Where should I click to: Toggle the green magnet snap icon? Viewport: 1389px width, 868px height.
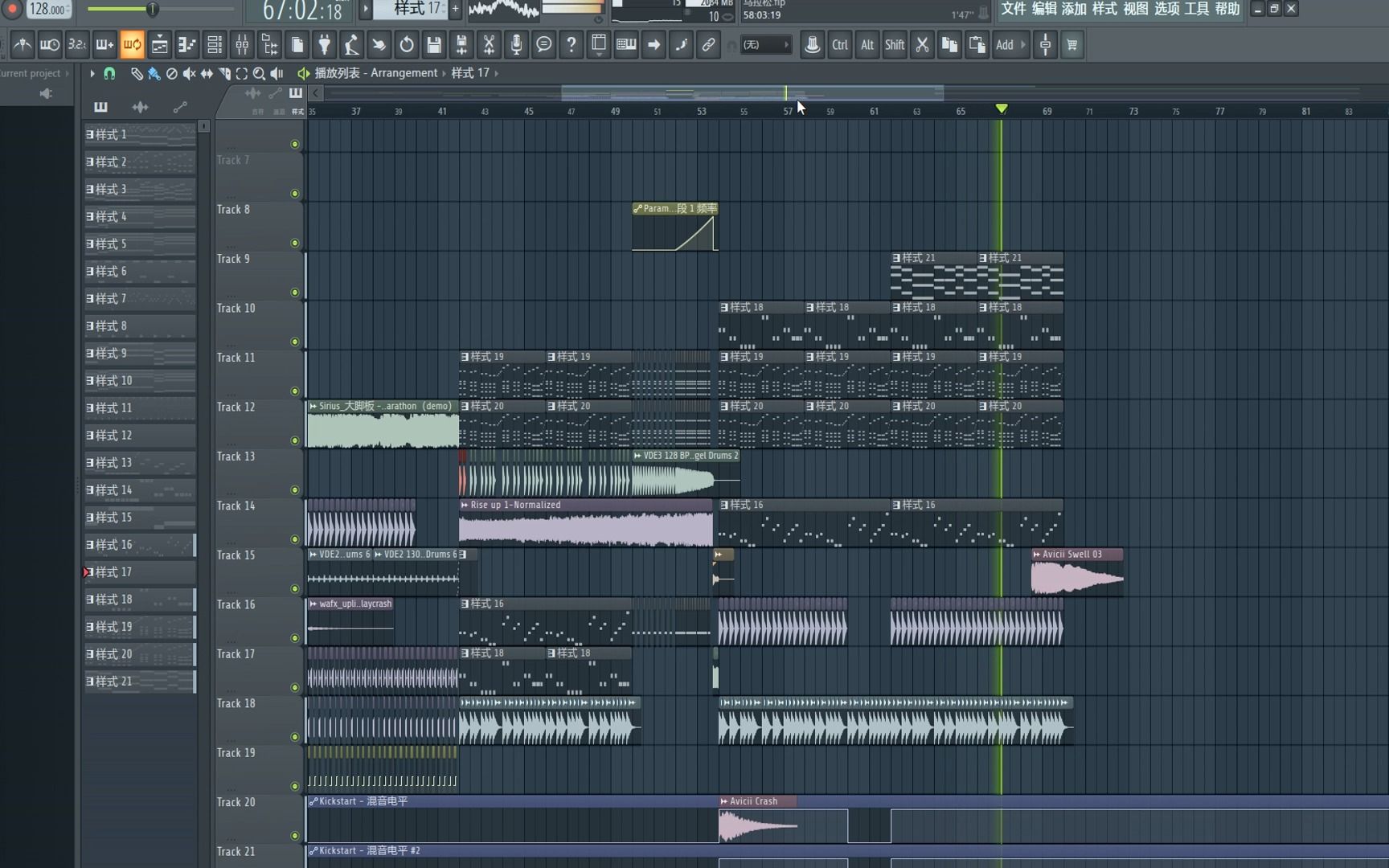tap(109, 74)
